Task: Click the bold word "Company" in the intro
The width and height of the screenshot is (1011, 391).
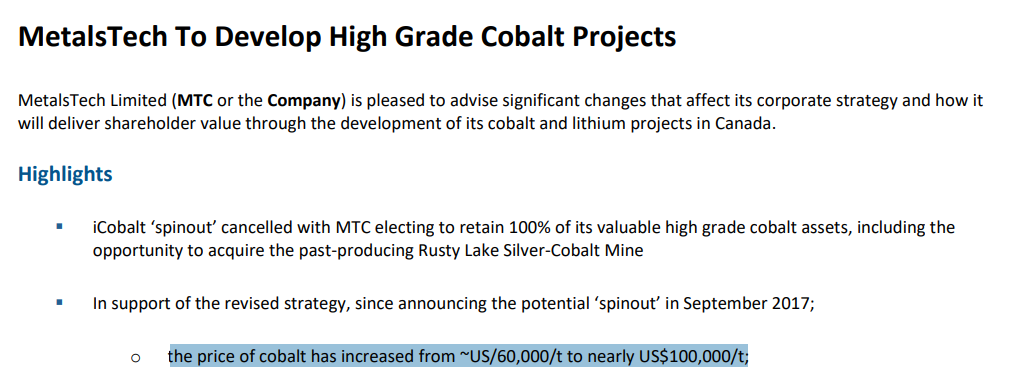Action: (303, 101)
